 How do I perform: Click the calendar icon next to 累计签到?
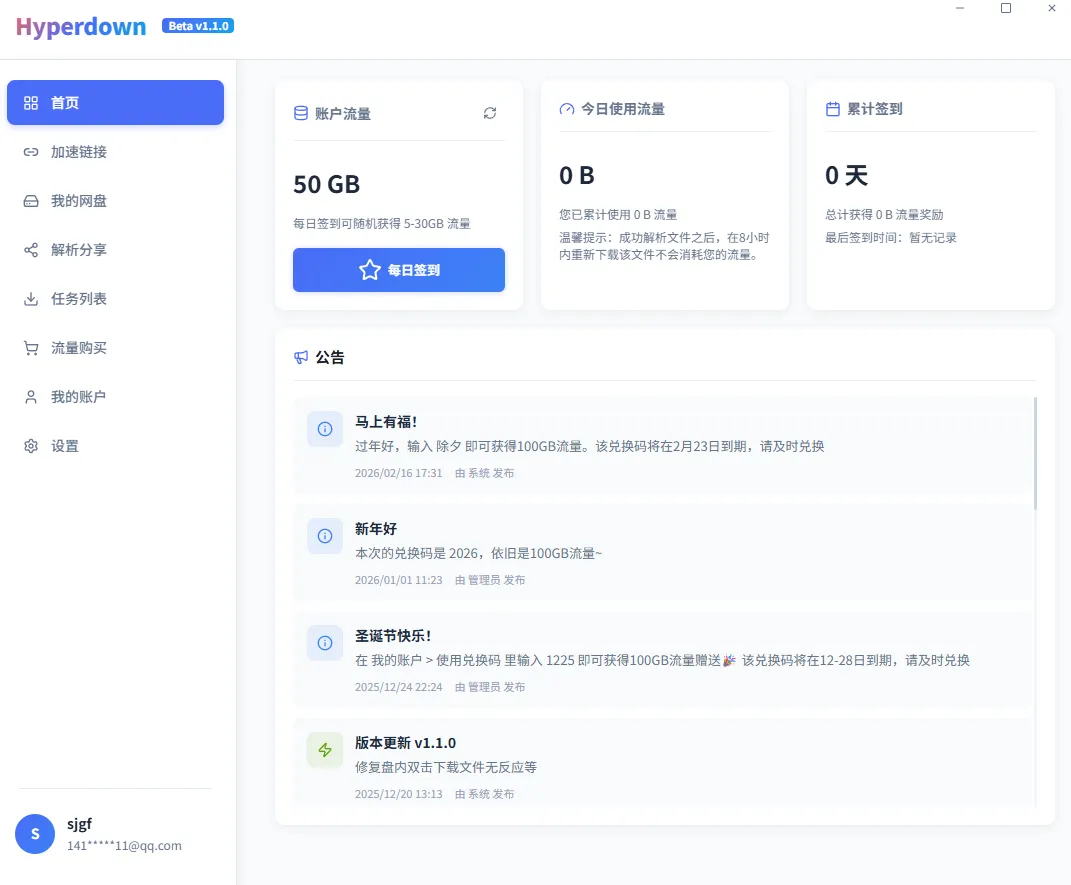point(833,109)
